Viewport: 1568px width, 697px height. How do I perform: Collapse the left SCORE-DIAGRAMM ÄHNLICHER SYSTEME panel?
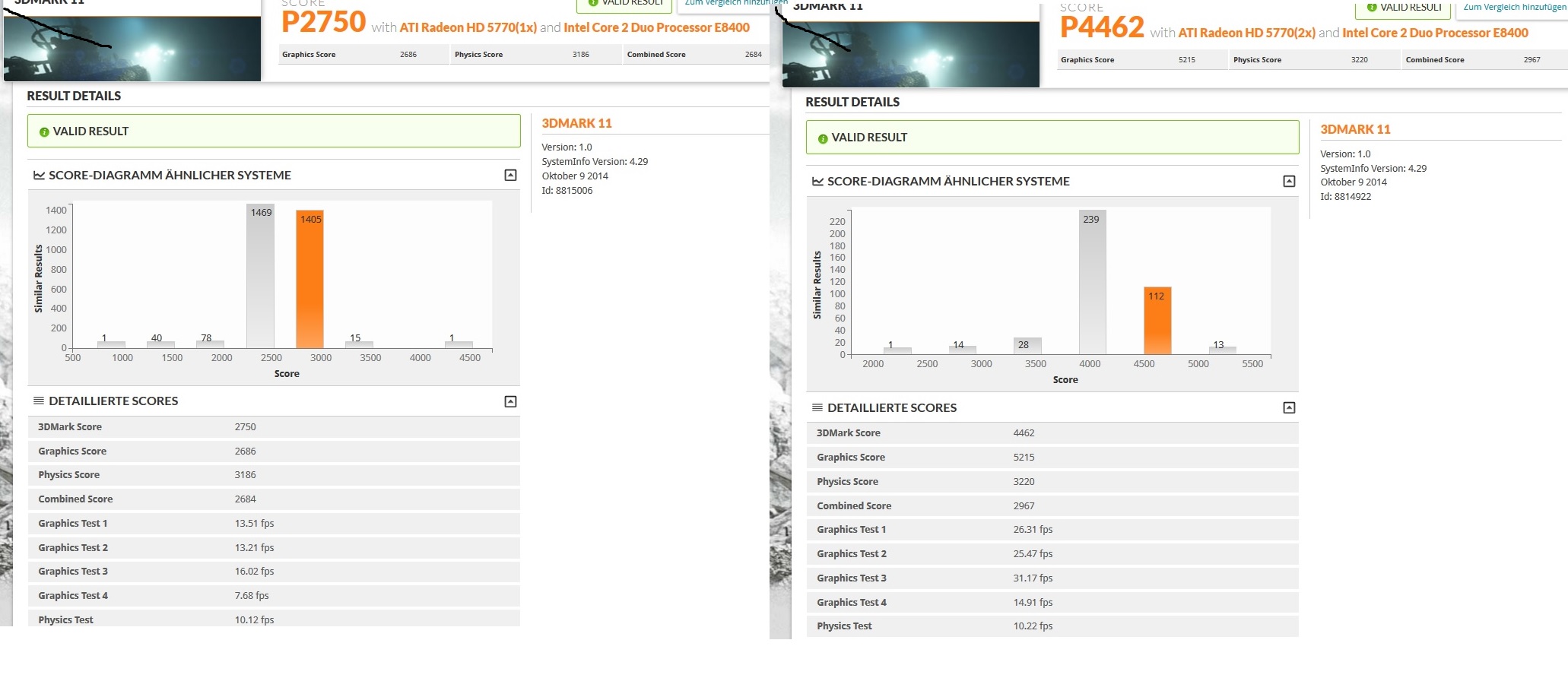[x=510, y=176]
